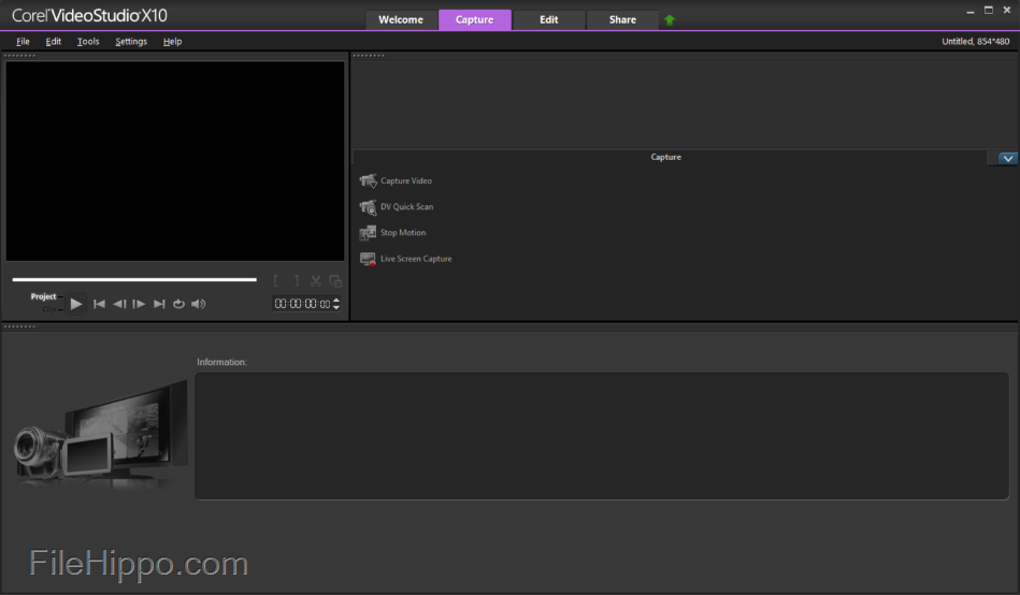
Task: Cut clip using the scissors icon
Action: click(x=315, y=281)
